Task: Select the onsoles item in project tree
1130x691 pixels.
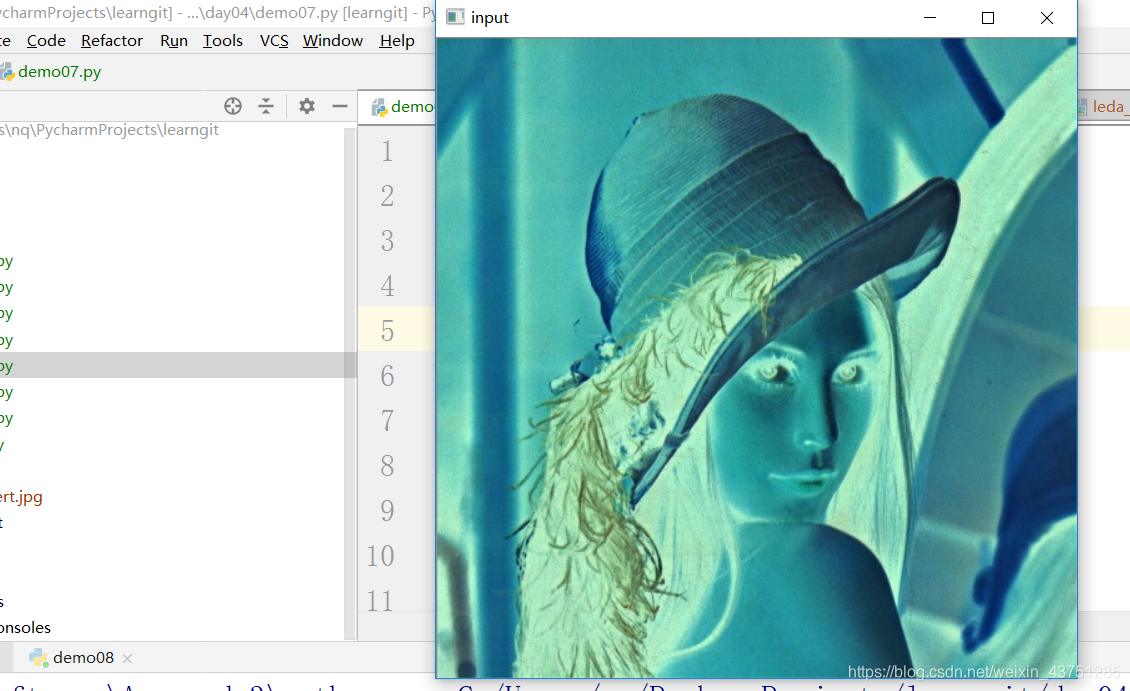Action: click(x=25, y=628)
